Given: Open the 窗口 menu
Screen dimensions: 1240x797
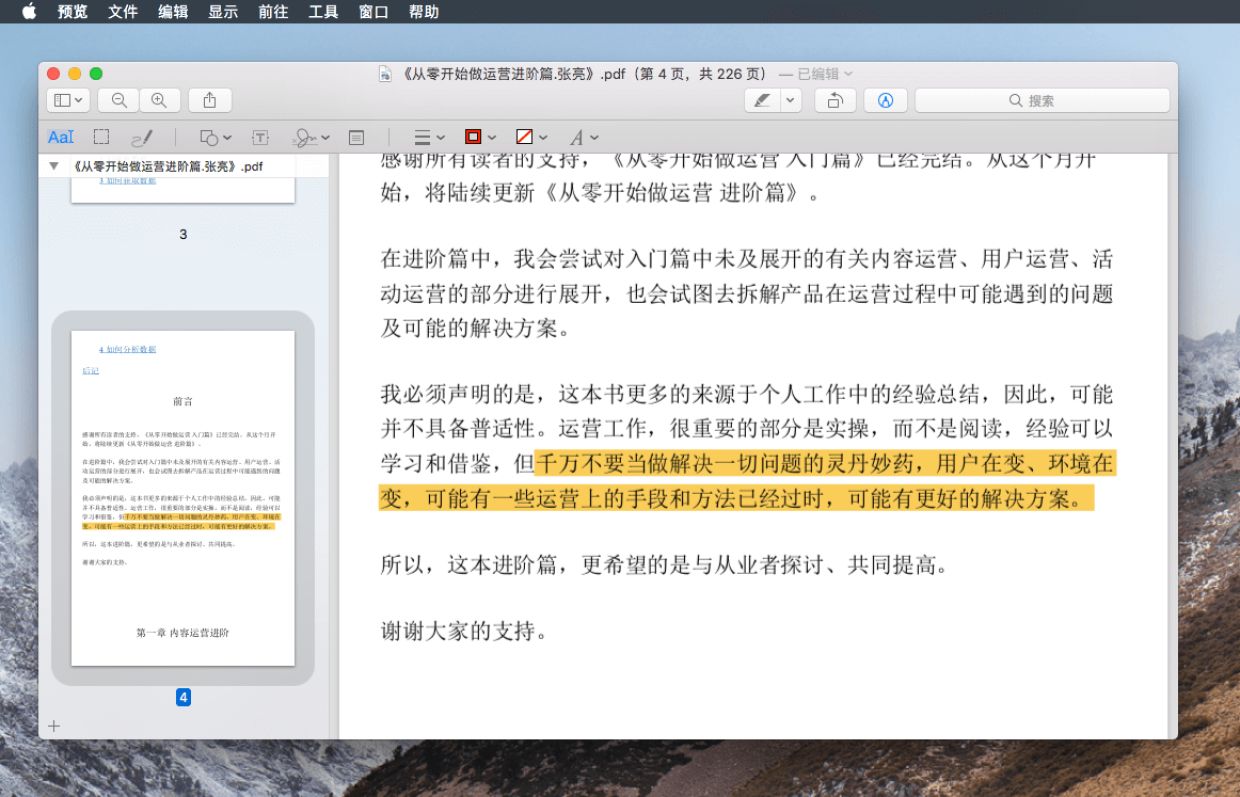Looking at the screenshot, I should (373, 12).
